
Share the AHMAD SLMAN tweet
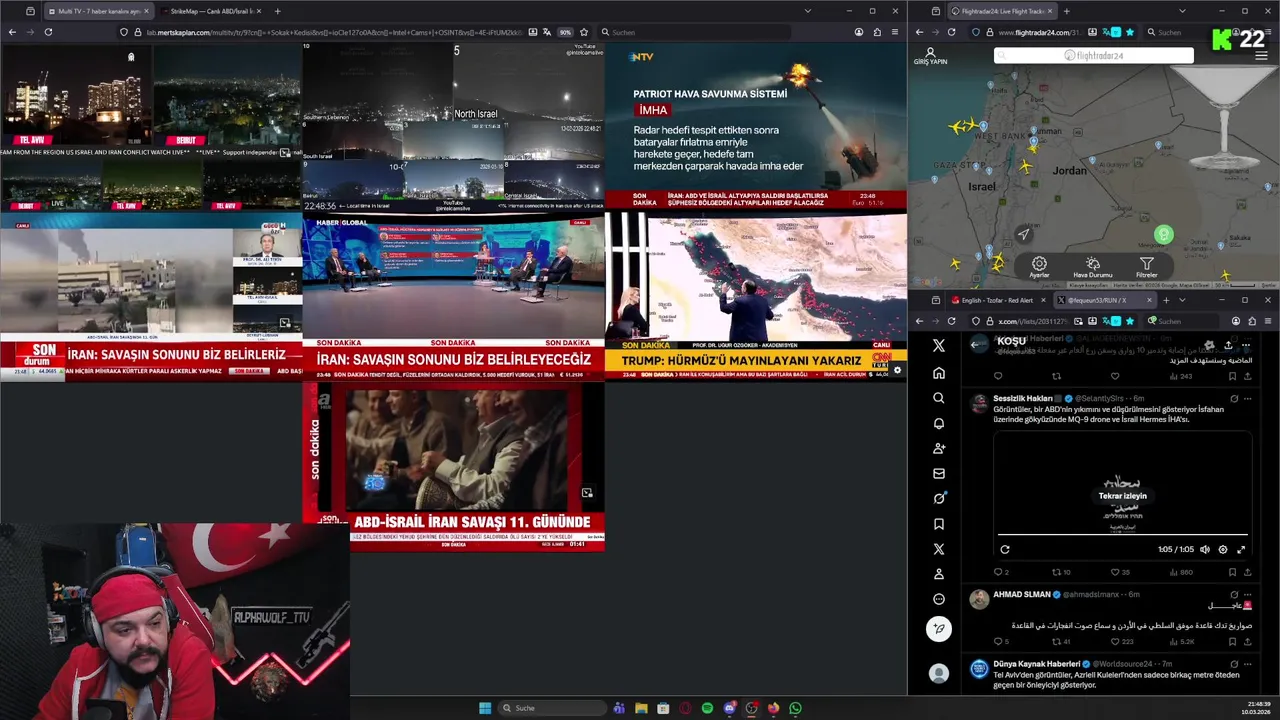point(1247,641)
